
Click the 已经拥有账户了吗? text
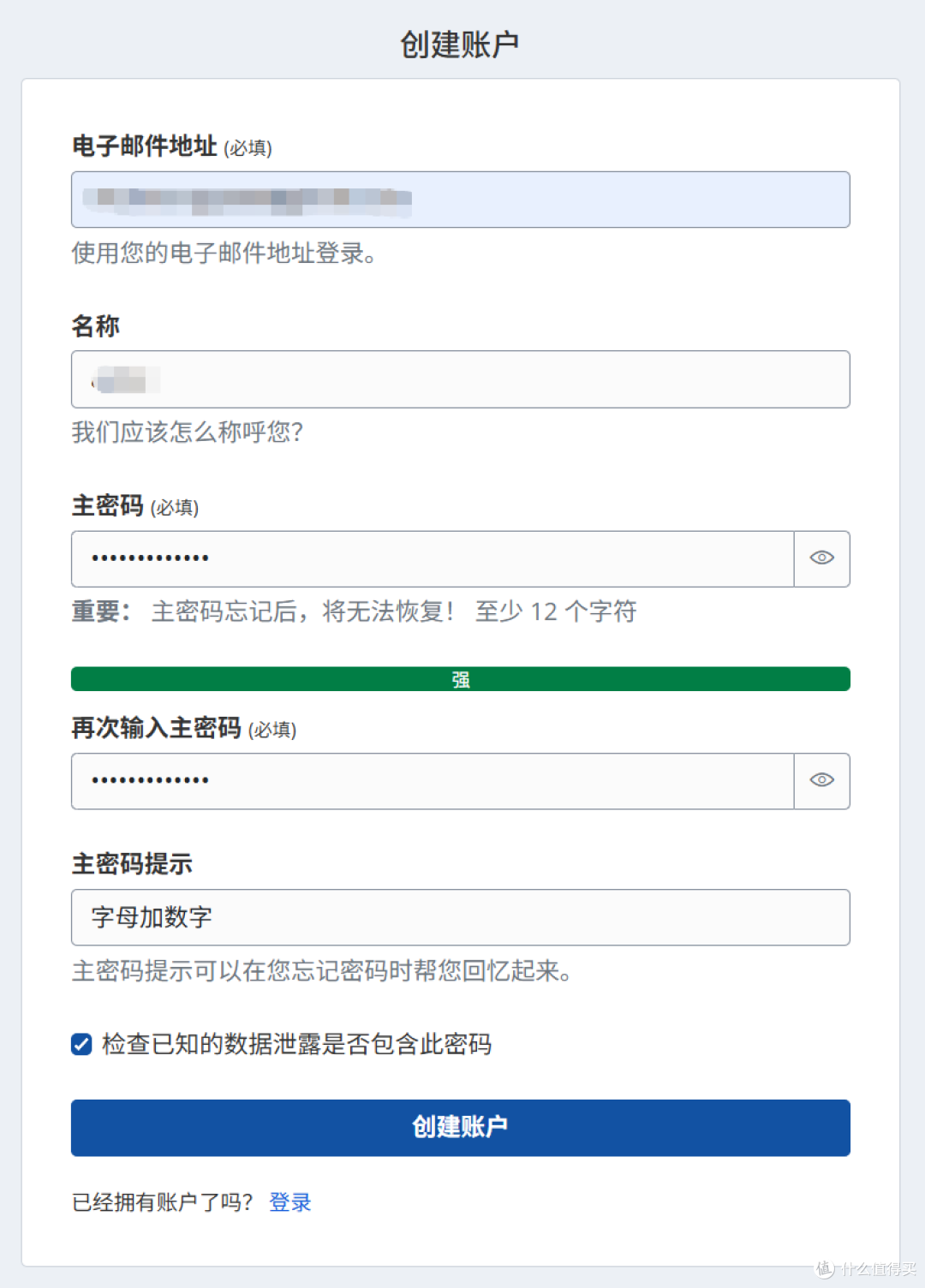click(x=163, y=1202)
